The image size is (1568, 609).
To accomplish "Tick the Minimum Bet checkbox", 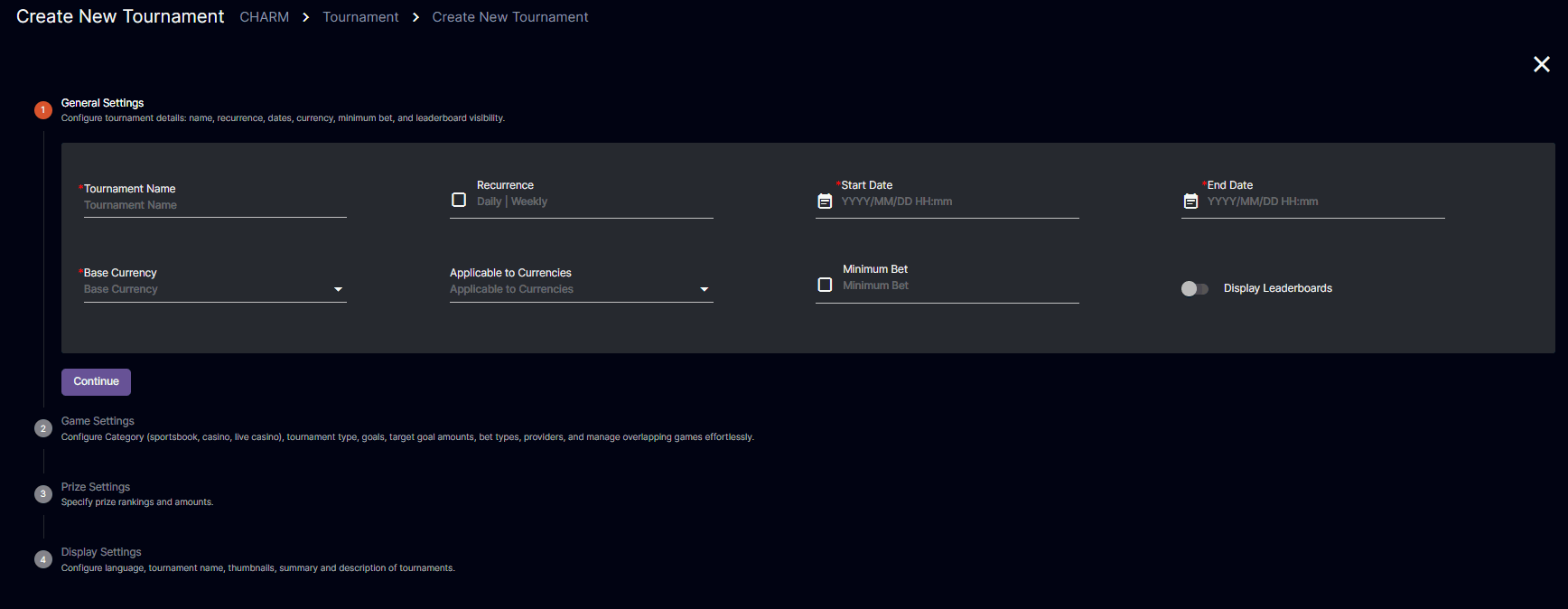I will pyautogui.click(x=825, y=285).
